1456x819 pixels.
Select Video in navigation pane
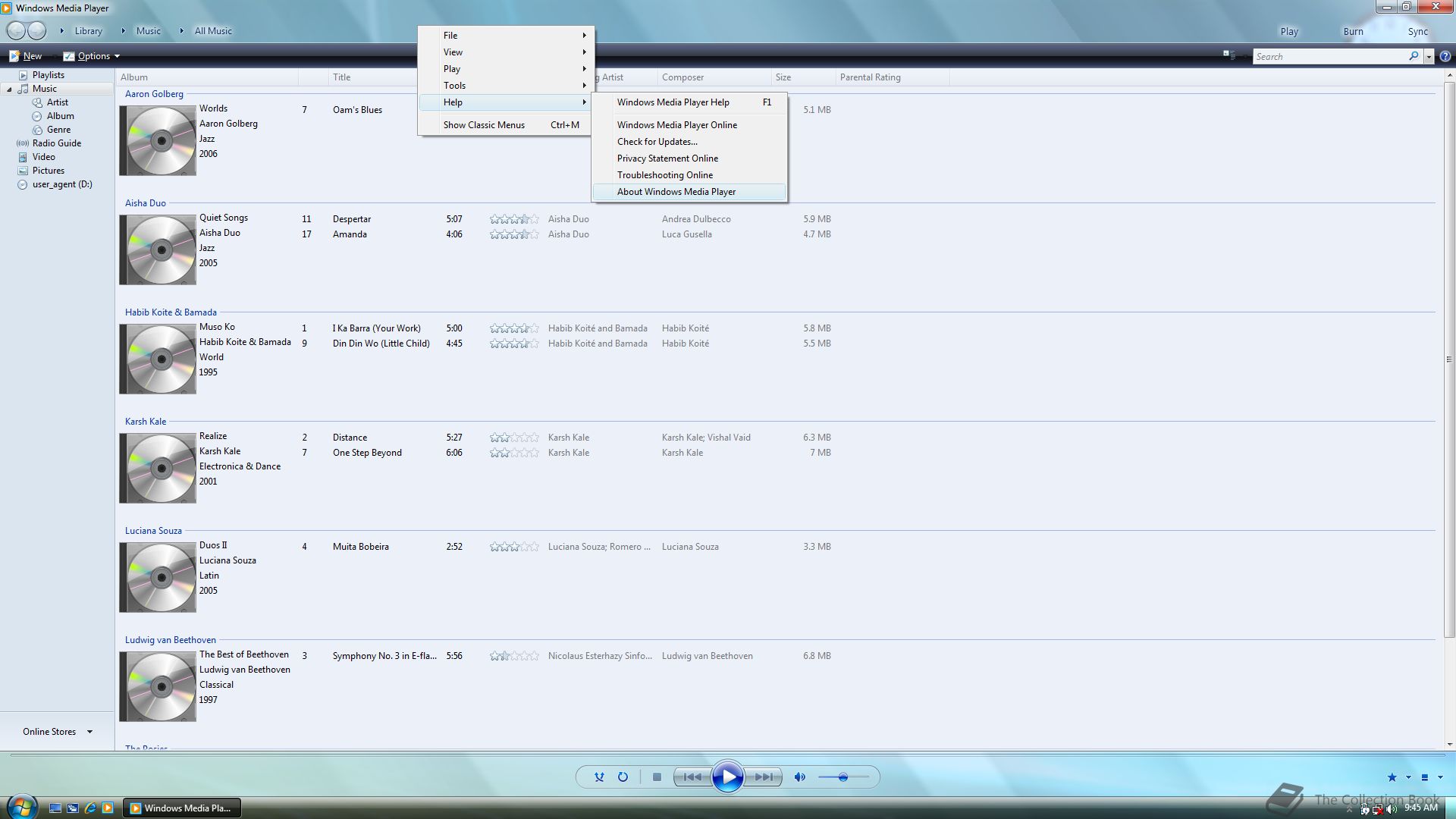44,157
